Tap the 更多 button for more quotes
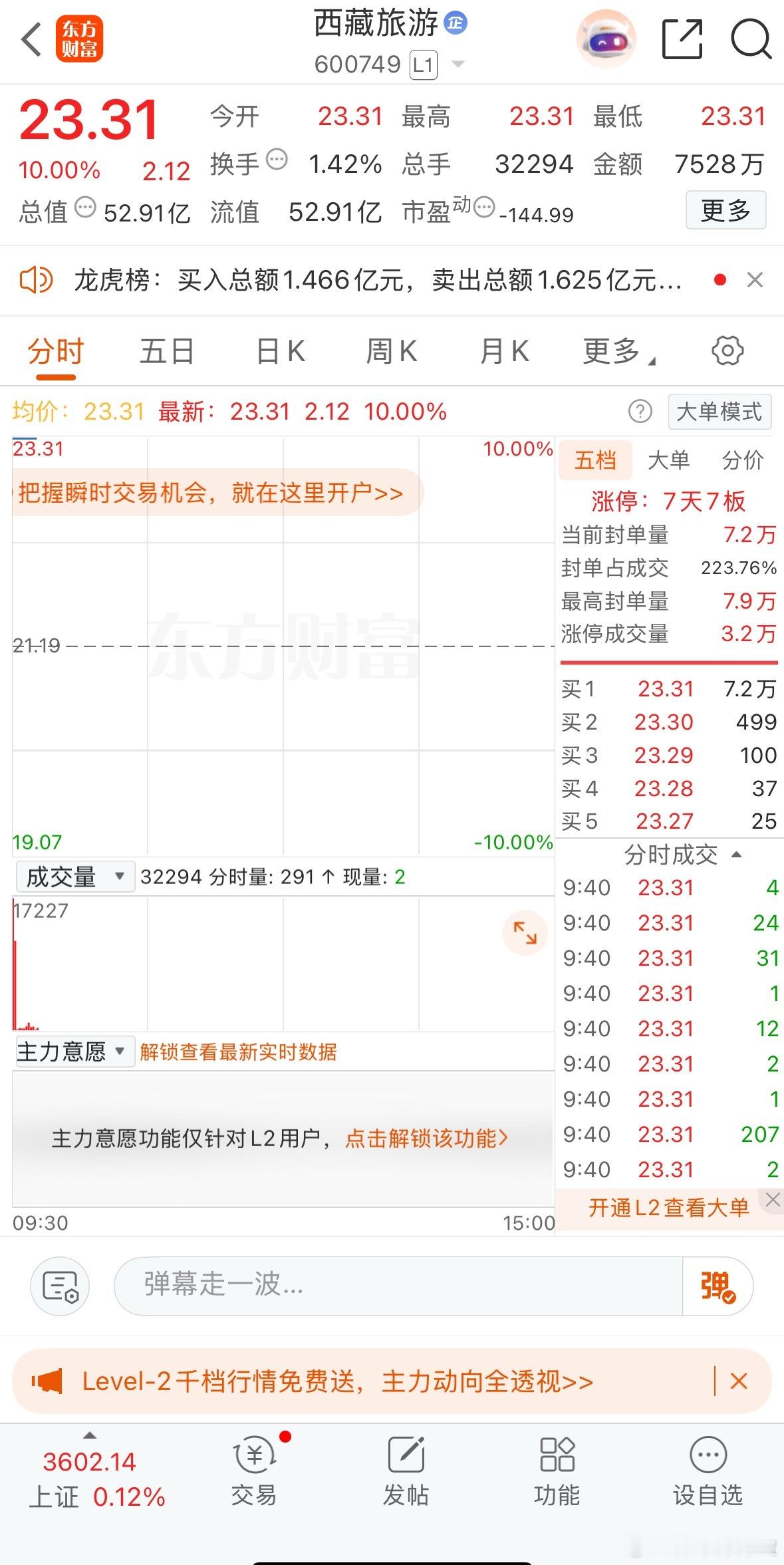This screenshot has width=784, height=1565. coord(725,210)
